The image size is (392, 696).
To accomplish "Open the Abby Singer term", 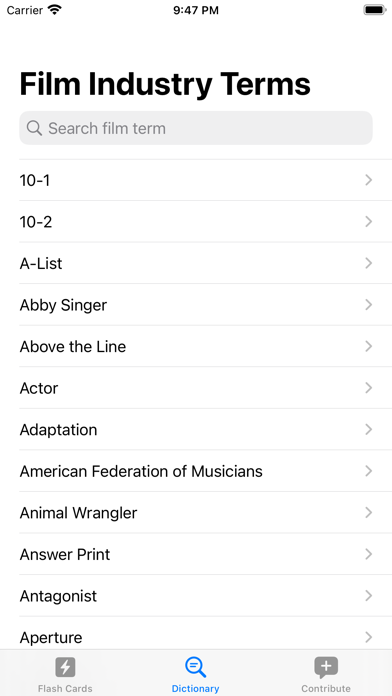I will point(206,305).
